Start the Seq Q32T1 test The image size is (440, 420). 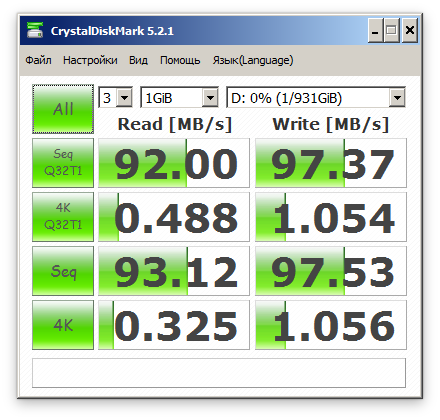(x=63, y=163)
